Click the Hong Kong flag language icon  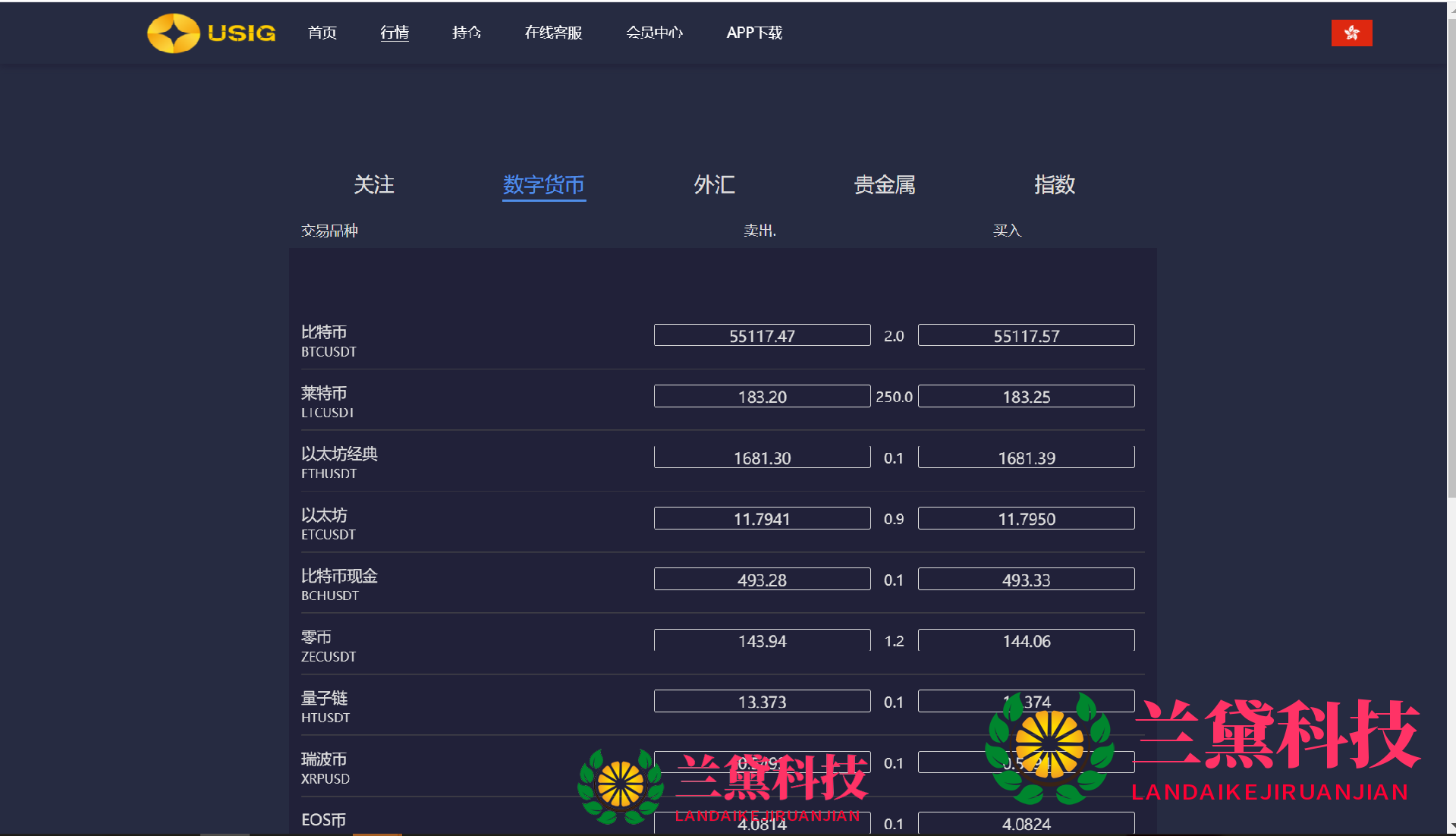[x=1351, y=33]
